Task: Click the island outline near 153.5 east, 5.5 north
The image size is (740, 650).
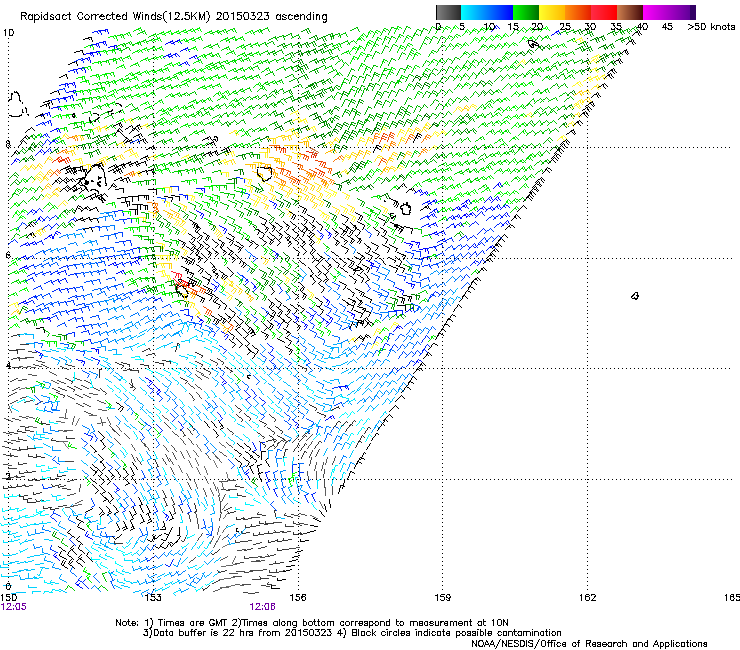Action: [182, 290]
